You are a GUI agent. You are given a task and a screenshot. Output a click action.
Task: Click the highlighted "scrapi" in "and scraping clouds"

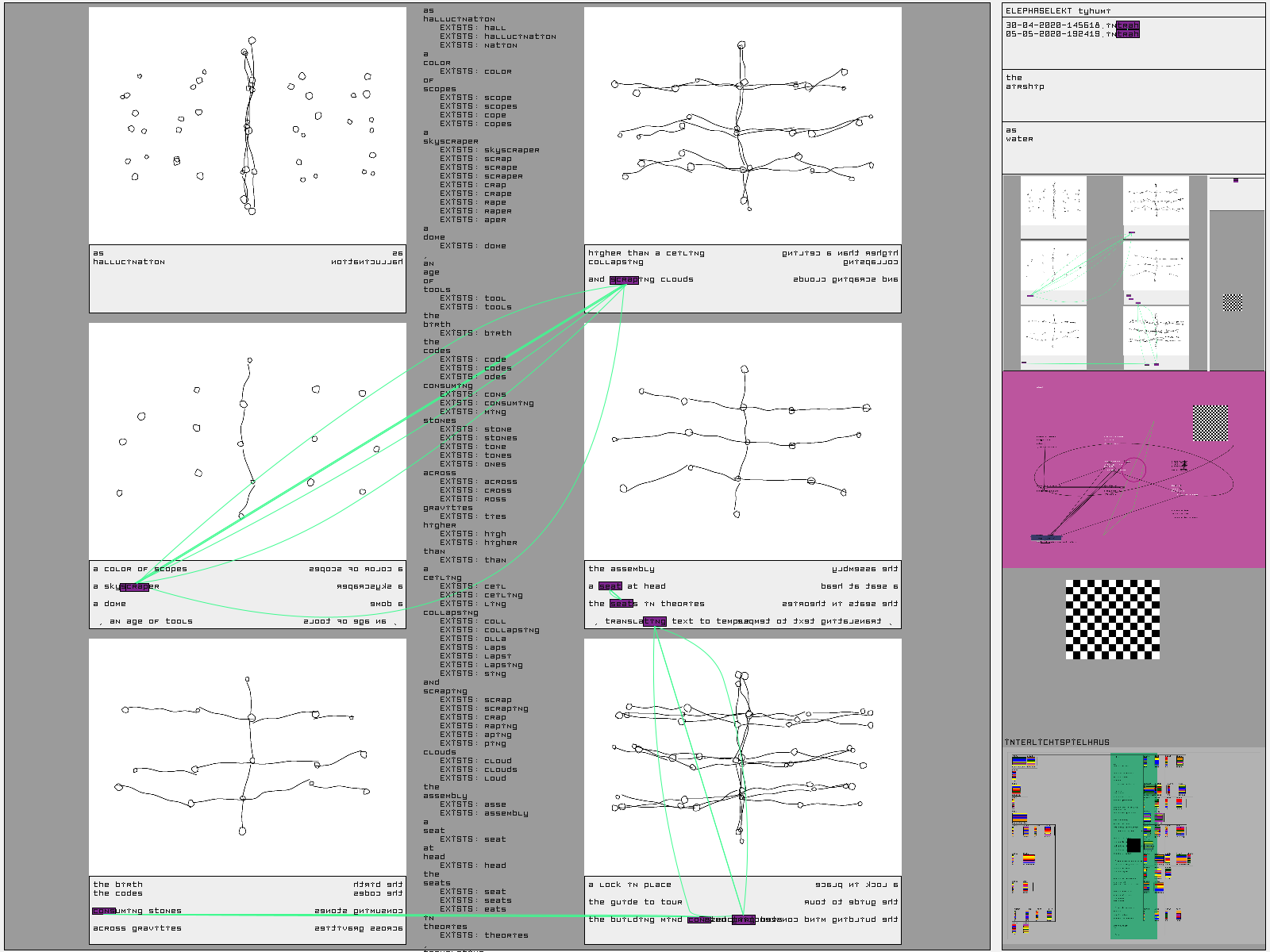point(624,280)
